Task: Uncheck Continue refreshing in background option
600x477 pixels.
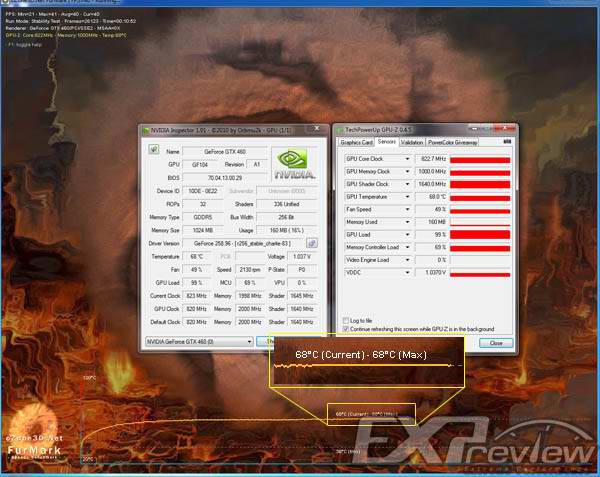Action: click(346, 329)
